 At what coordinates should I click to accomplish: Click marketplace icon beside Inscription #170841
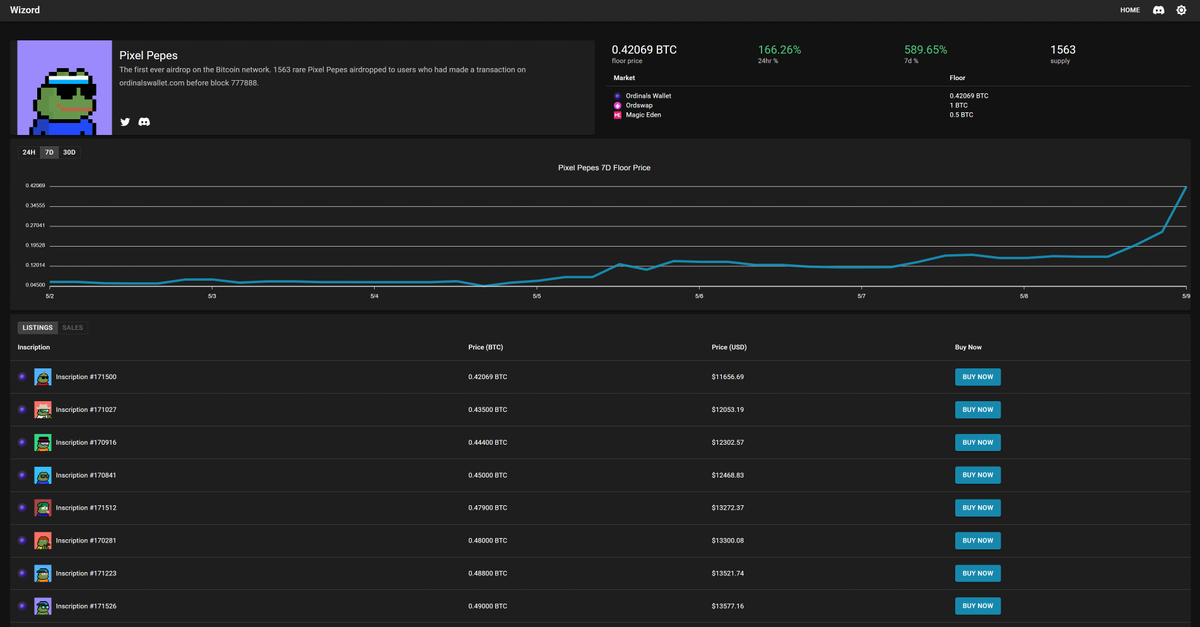click(x=22, y=475)
